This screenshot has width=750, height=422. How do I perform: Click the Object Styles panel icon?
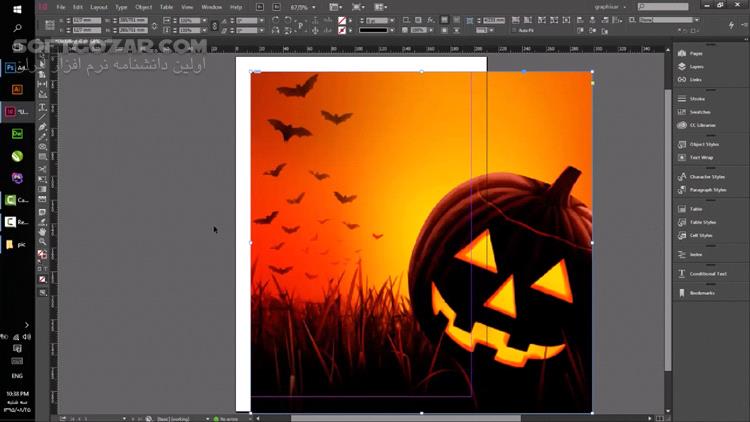pyautogui.click(x=682, y=144)
